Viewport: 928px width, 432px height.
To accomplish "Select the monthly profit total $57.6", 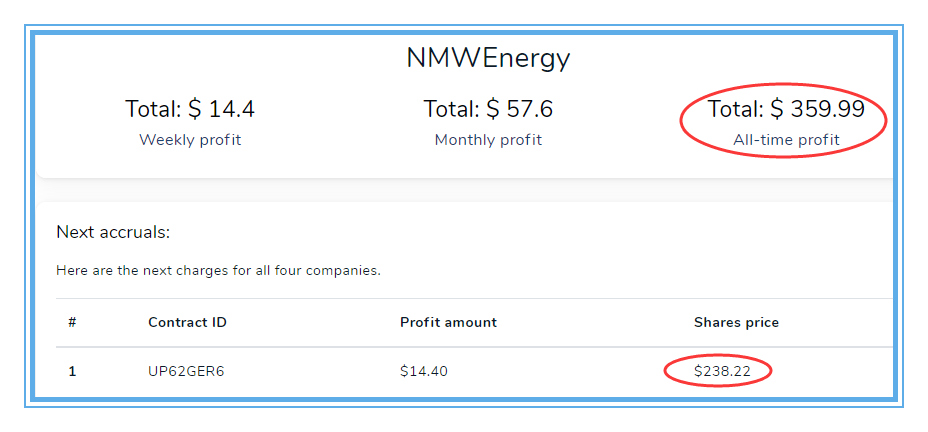I will (x=488, y=109).
